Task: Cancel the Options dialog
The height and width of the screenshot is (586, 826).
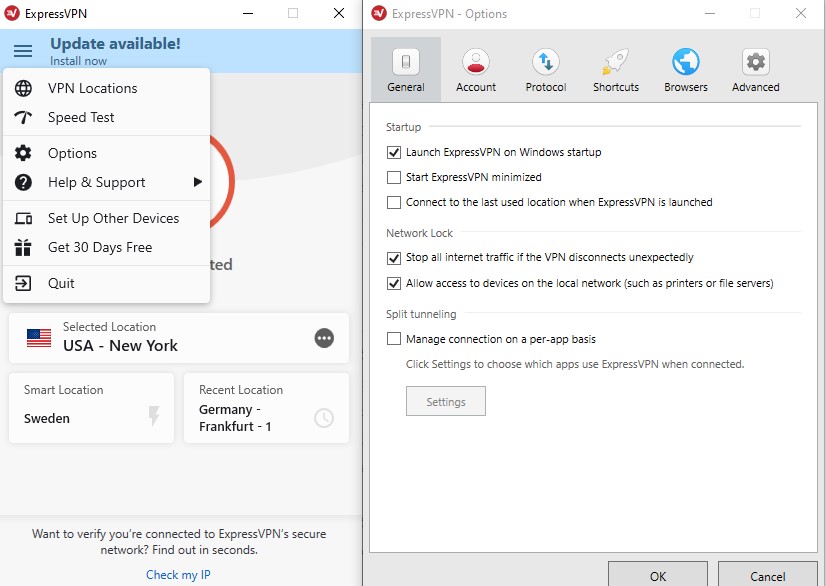Action: tap(768, 574)
